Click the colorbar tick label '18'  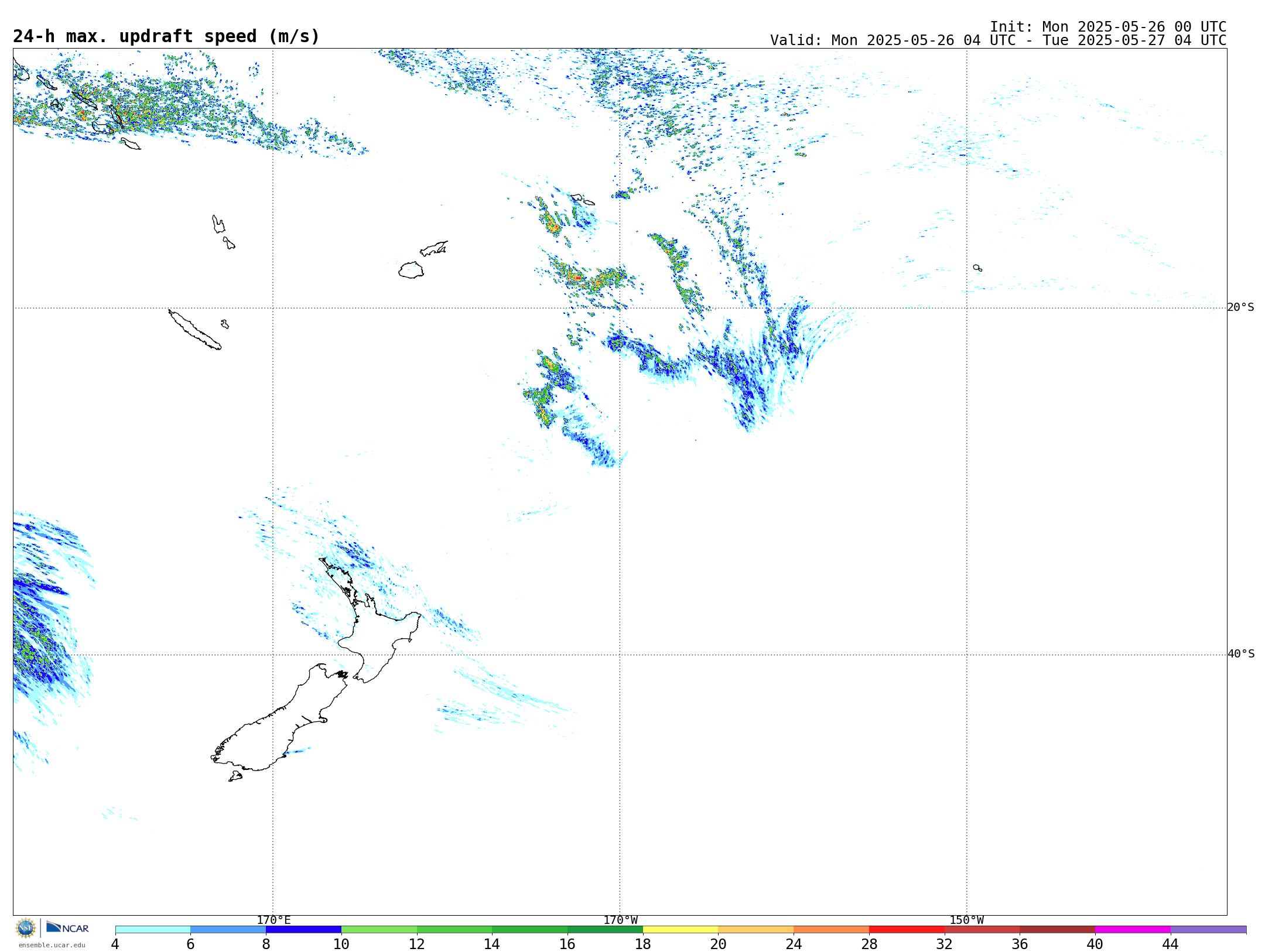click(643, 944)
